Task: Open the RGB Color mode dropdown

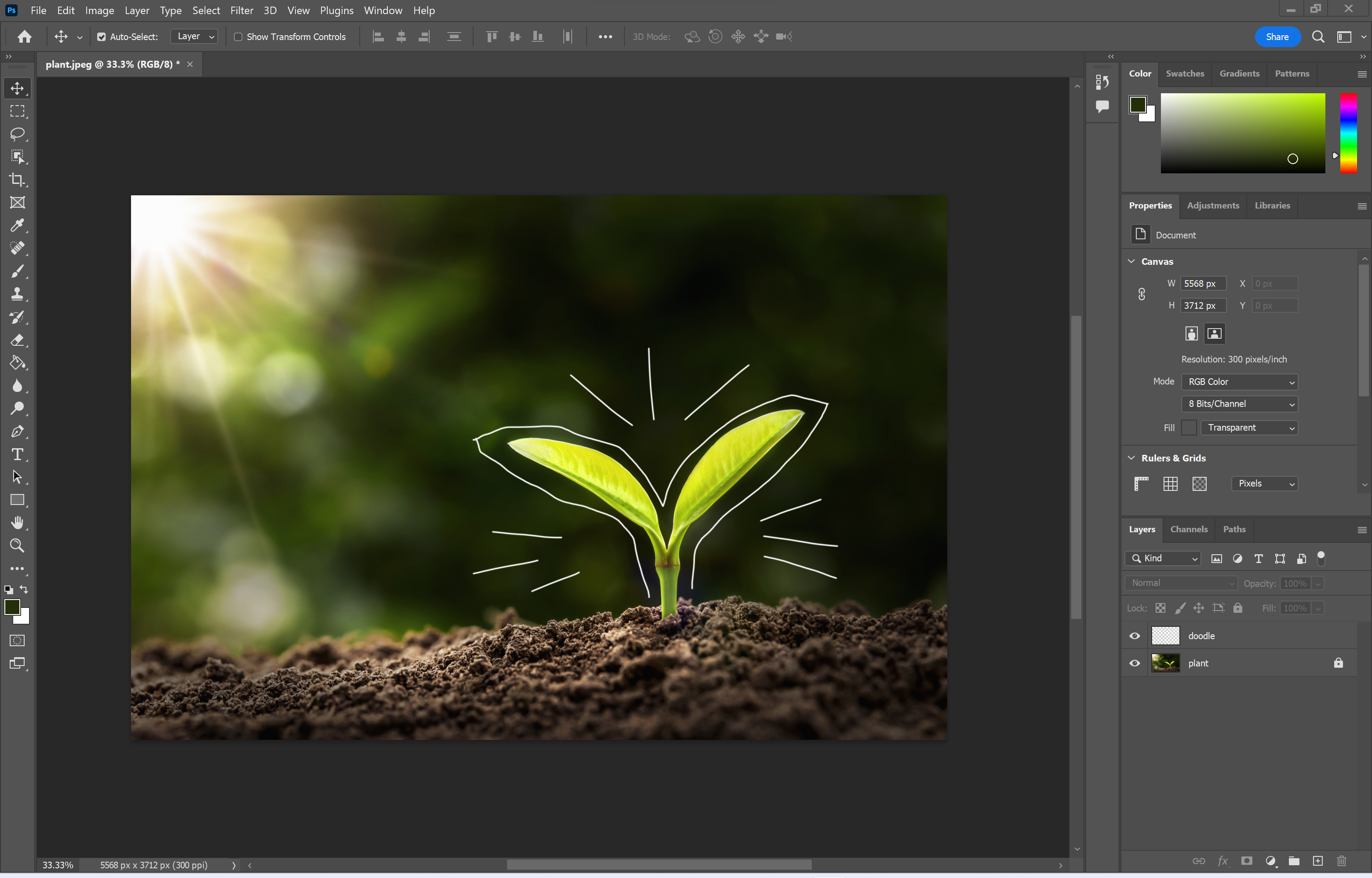Action: (x=1239, y=382)
